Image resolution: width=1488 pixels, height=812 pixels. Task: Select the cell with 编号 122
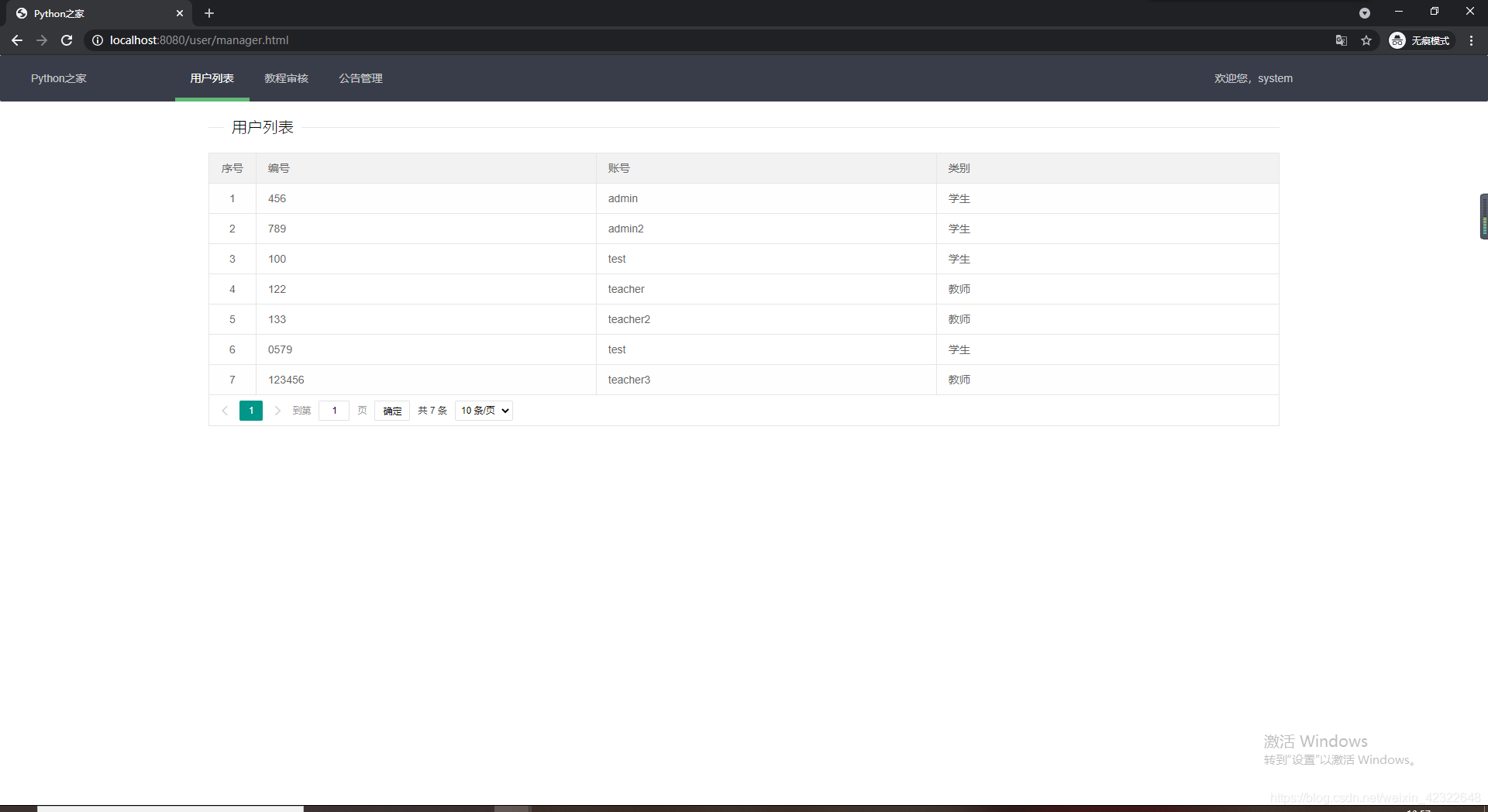click(426, 289)
